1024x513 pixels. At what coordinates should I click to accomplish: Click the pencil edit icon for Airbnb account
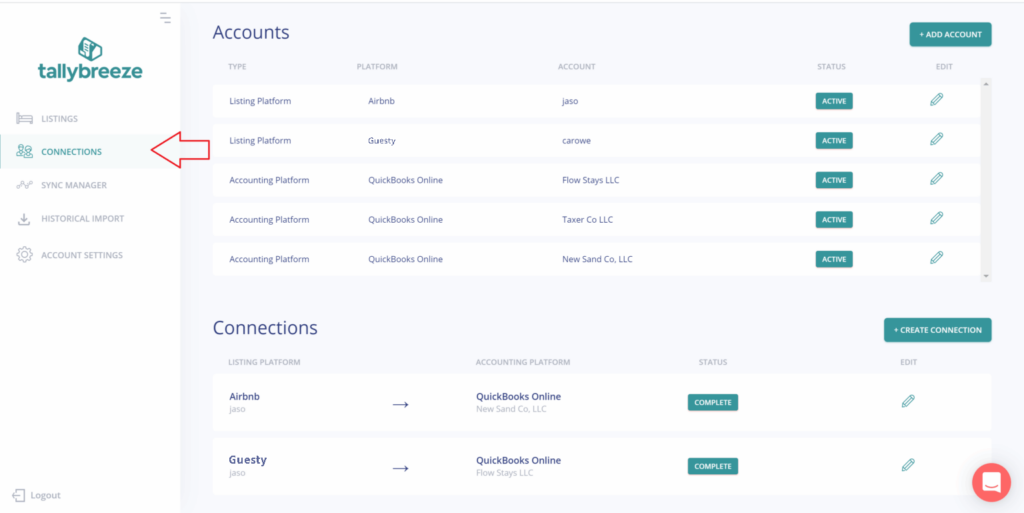[x=936, y=100]
